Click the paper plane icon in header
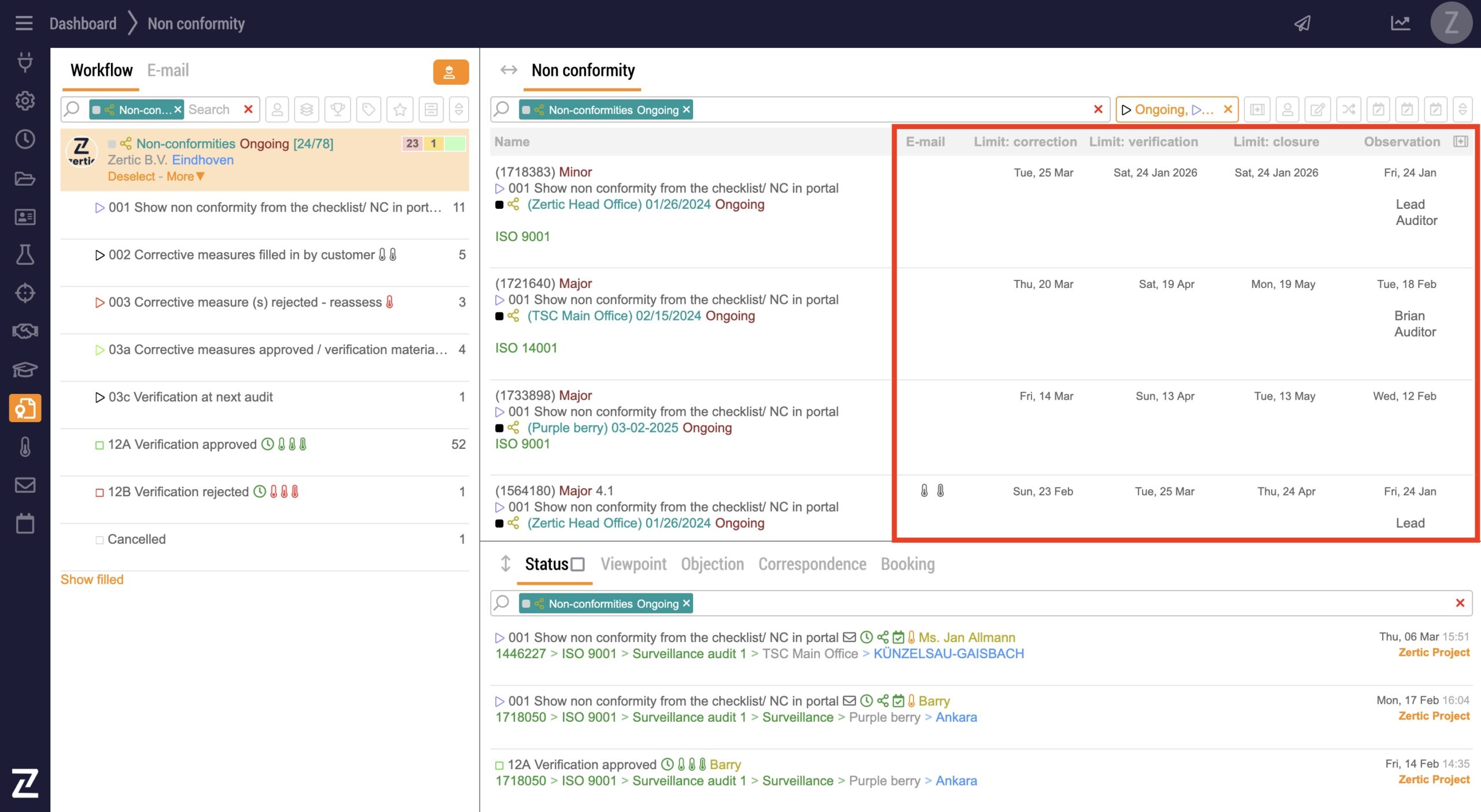This screenshot has height=812, width=1481. coord(1302,24)
